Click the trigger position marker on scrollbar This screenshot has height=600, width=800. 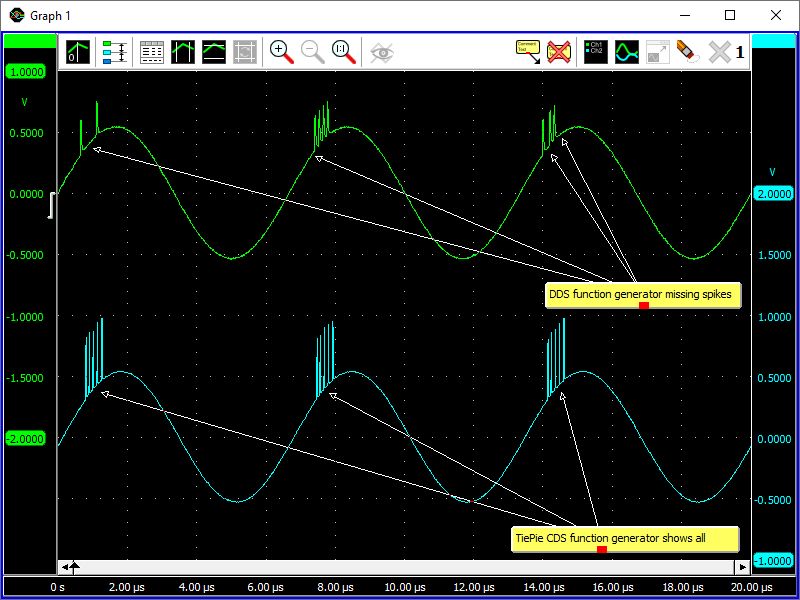[x=74, y=567]
